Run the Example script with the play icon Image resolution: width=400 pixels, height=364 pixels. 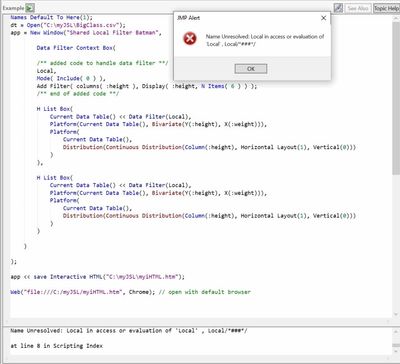pyautogui.click(x=30, y=8)
